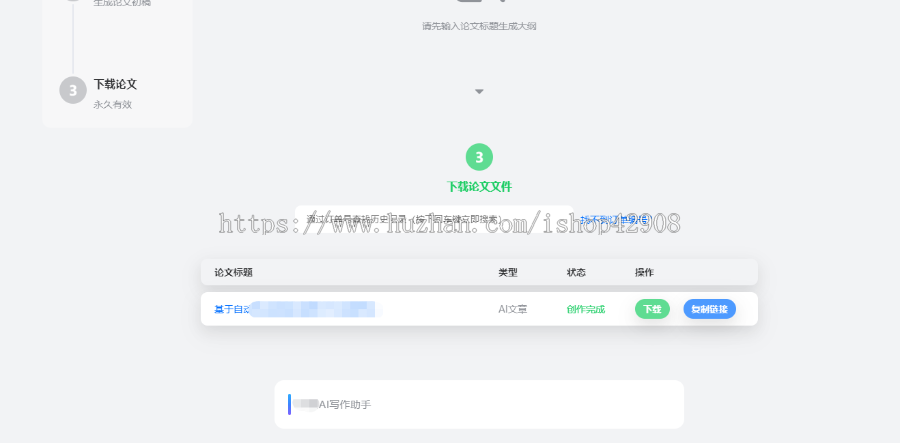
Task: Click the 状态 column header
Action: coord(576,273)
